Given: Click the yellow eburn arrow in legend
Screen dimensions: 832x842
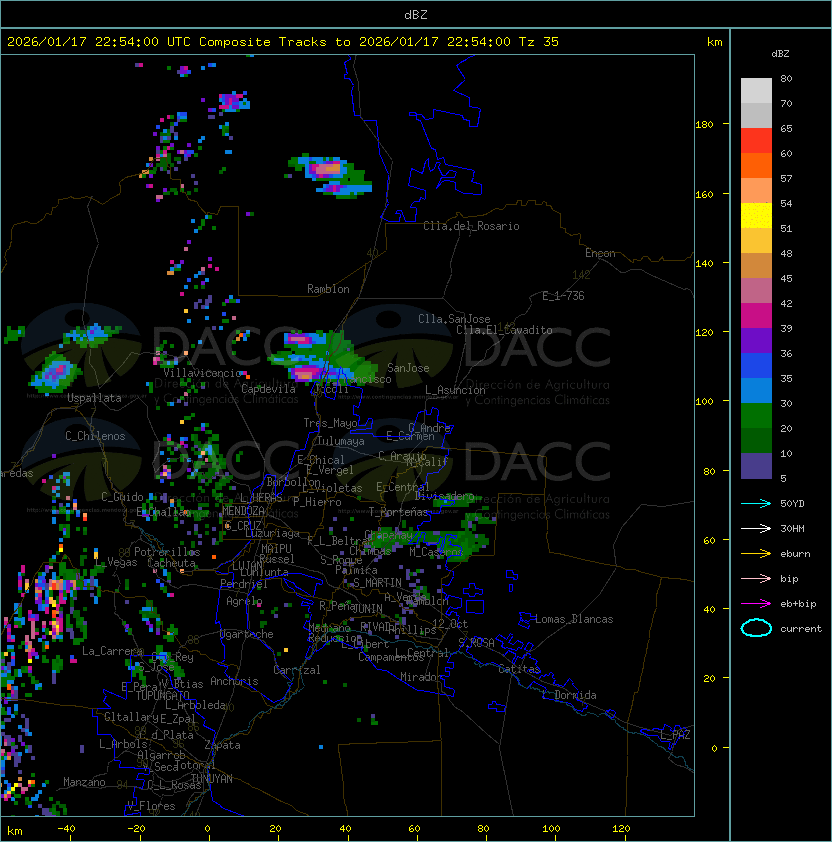Looking at the screenshot, I should point(756,553).
